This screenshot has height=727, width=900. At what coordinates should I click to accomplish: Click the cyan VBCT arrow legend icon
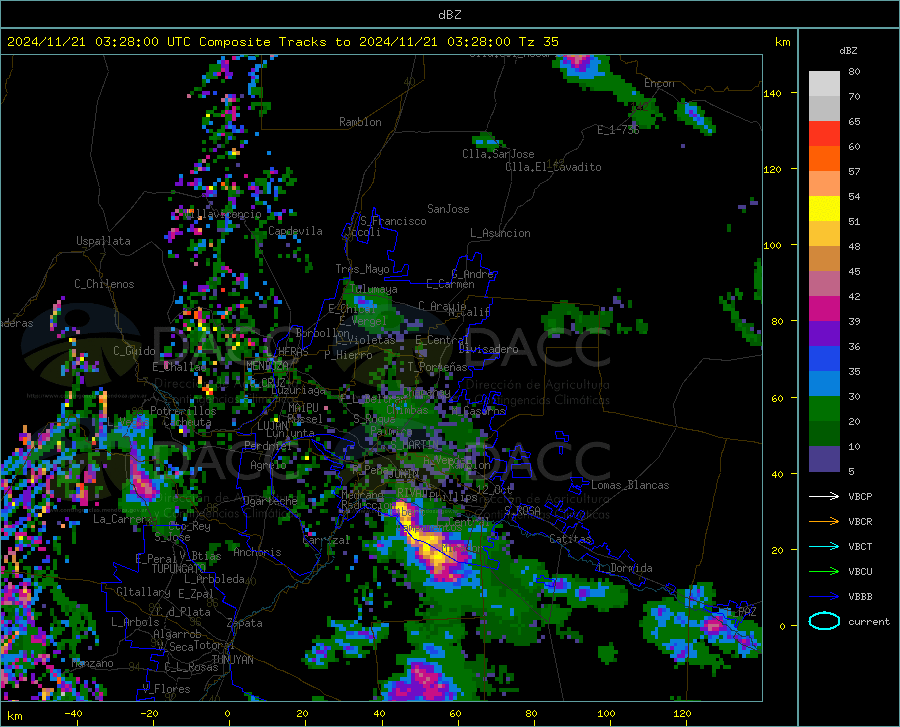(x=824, y=546)
